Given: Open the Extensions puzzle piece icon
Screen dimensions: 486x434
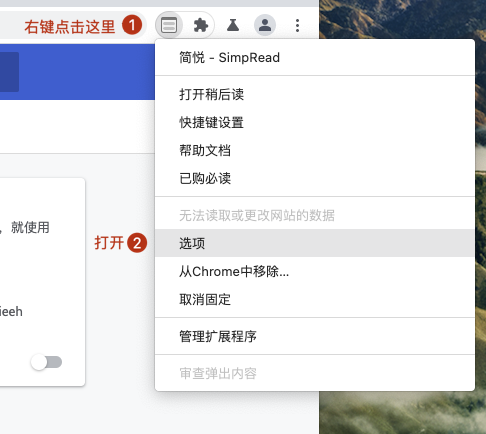Looking at the screenshot, I should point(201,25).
